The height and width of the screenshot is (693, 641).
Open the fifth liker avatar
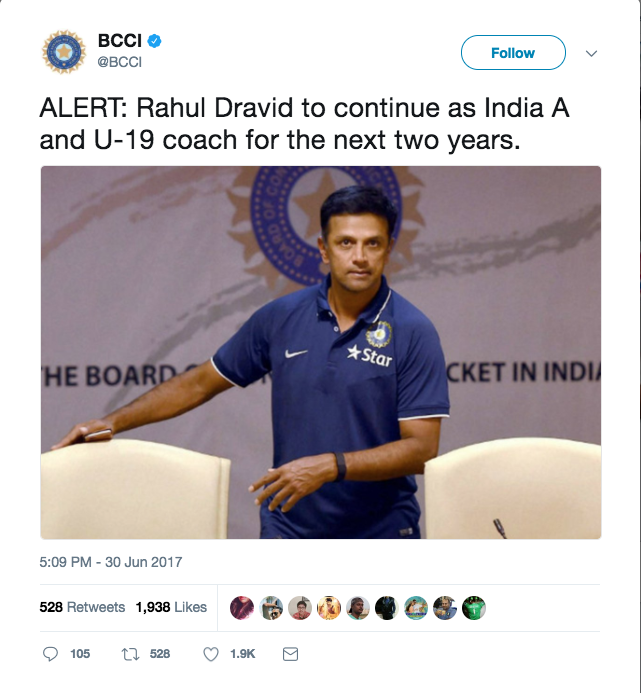pos(358,608)
